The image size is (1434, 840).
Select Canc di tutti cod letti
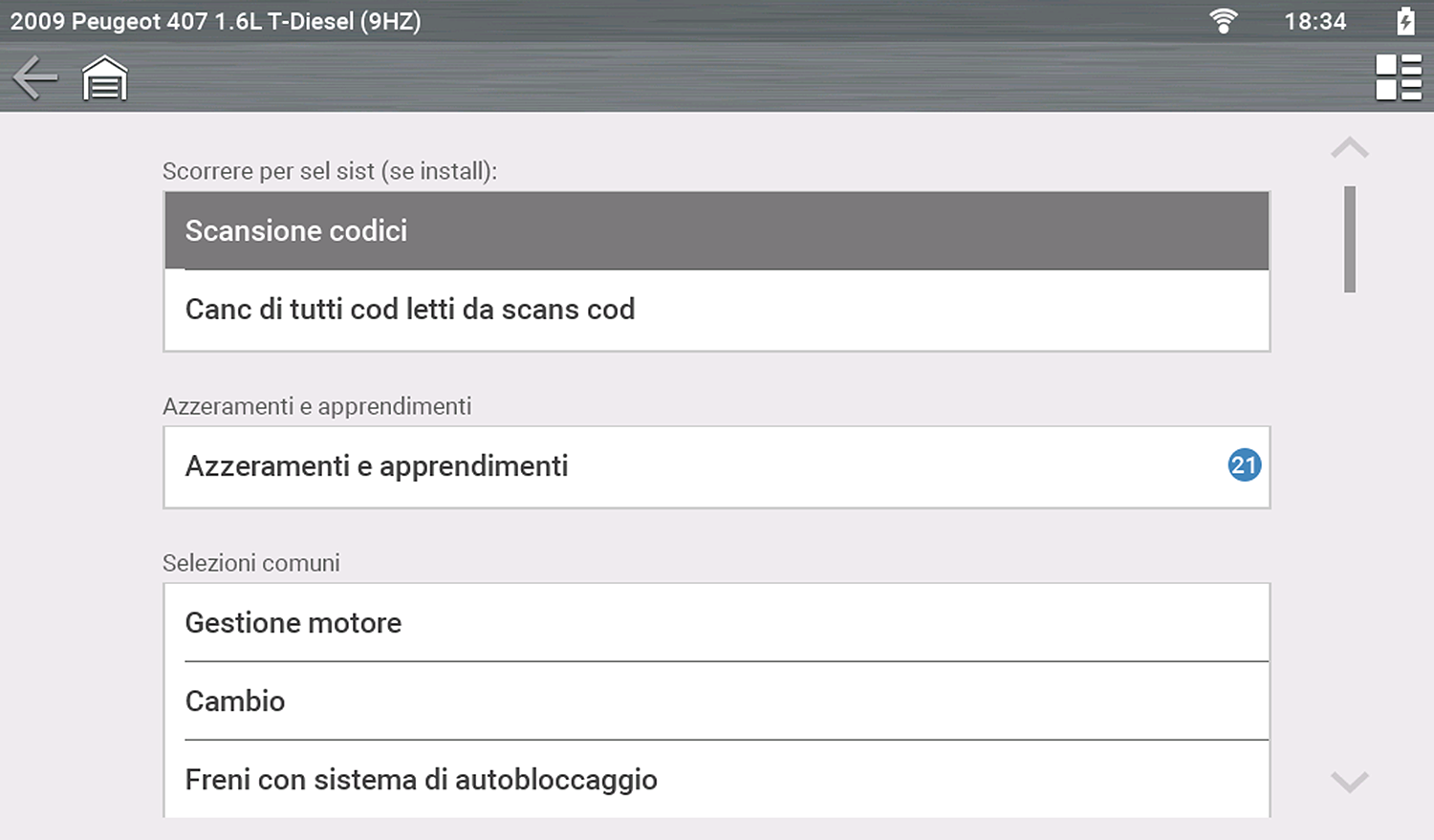[x=716, y=310]
